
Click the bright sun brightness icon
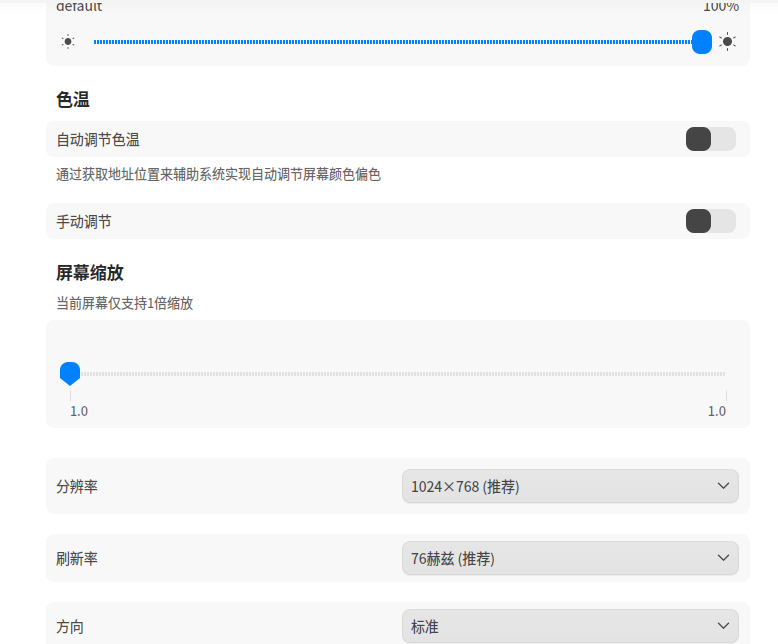(x=727, y=42)
